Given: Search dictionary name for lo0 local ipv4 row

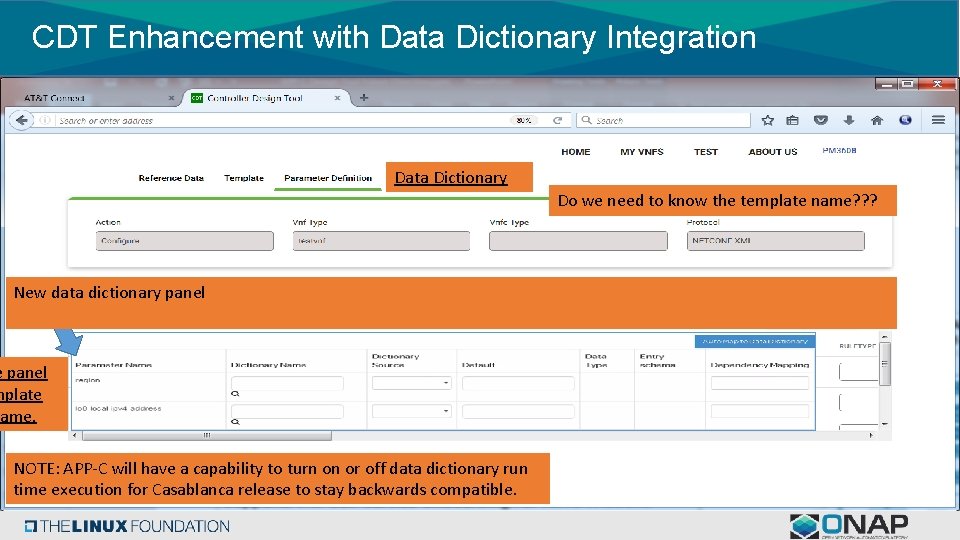Looking at the screenshot, I should point(235,422).
